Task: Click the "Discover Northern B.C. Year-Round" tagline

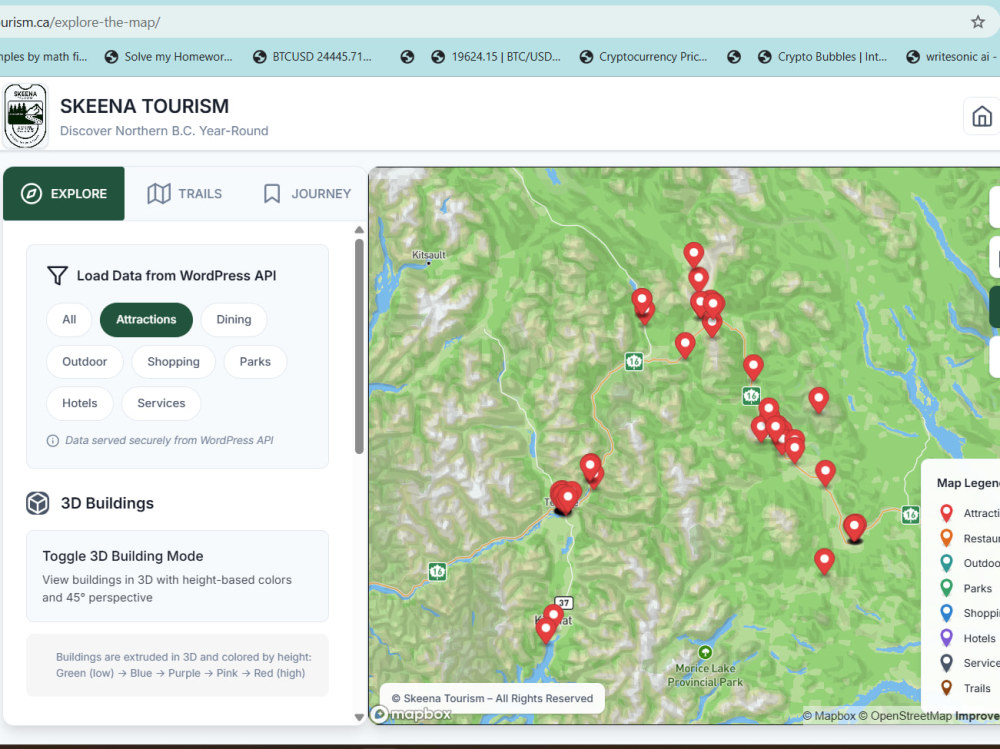Action: click(x=164, y=131)
